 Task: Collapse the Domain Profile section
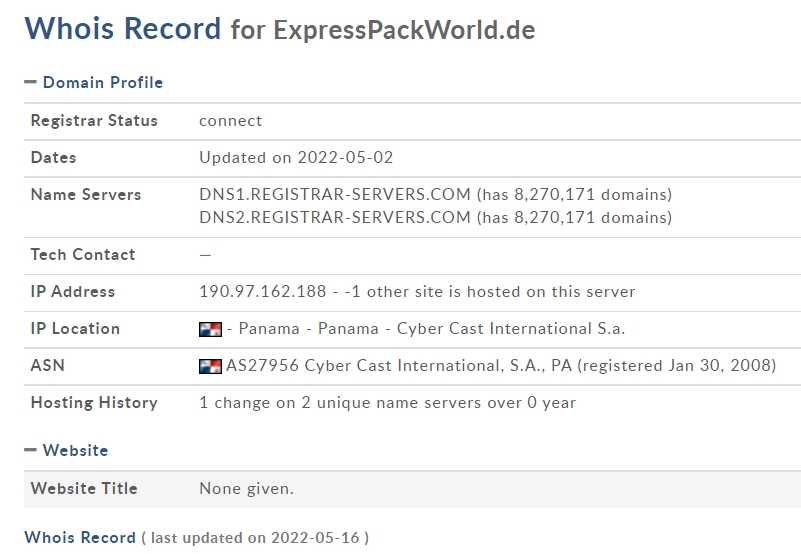point(30,82)
